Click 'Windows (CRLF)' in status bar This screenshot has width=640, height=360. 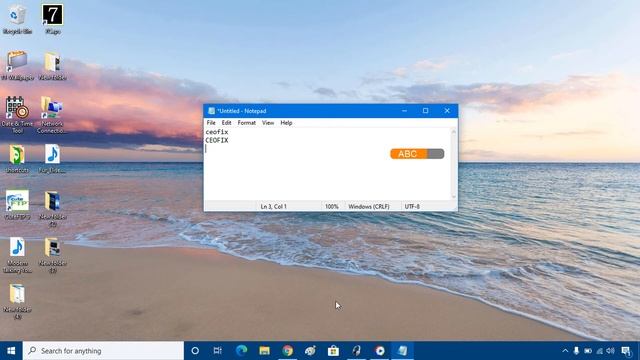click(369, 207)
